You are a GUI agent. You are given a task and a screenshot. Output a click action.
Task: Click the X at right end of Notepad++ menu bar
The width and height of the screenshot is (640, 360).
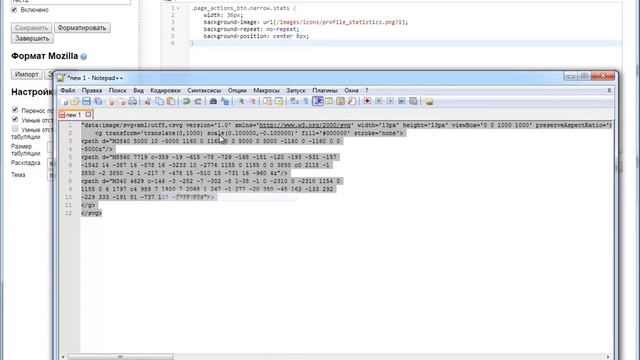click(609, 90)
